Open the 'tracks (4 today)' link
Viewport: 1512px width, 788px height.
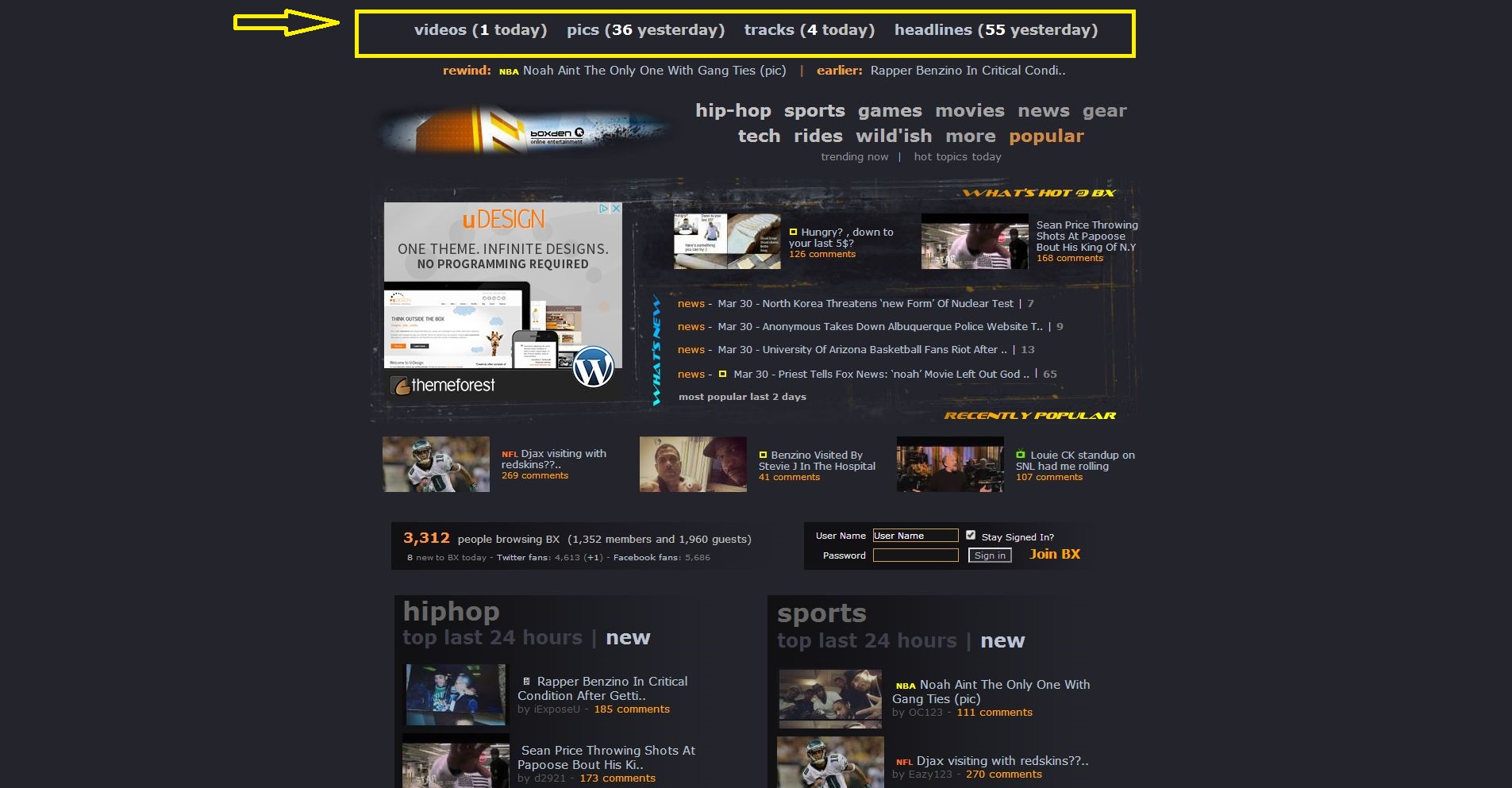809,30
